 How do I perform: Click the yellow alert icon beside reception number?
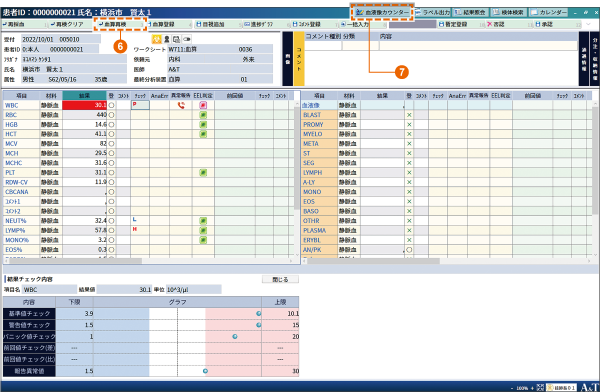click(157, 39)
